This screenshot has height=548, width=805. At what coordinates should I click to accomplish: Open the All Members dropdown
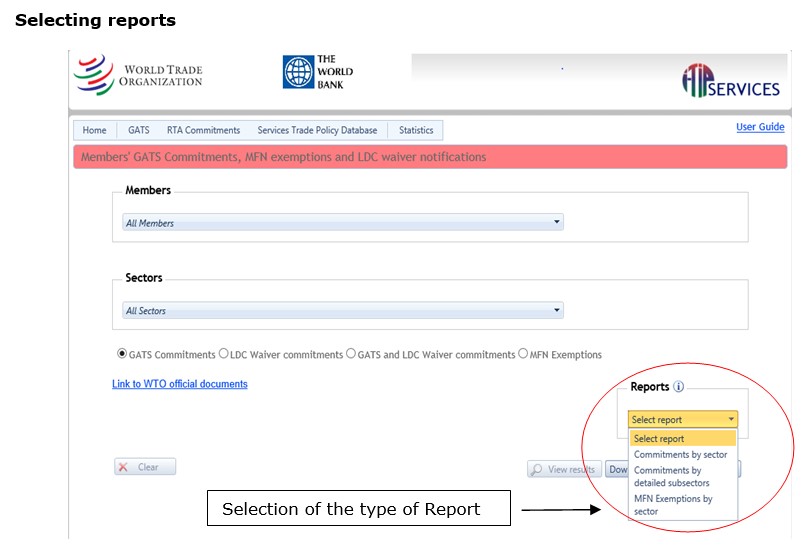(343, 222)
